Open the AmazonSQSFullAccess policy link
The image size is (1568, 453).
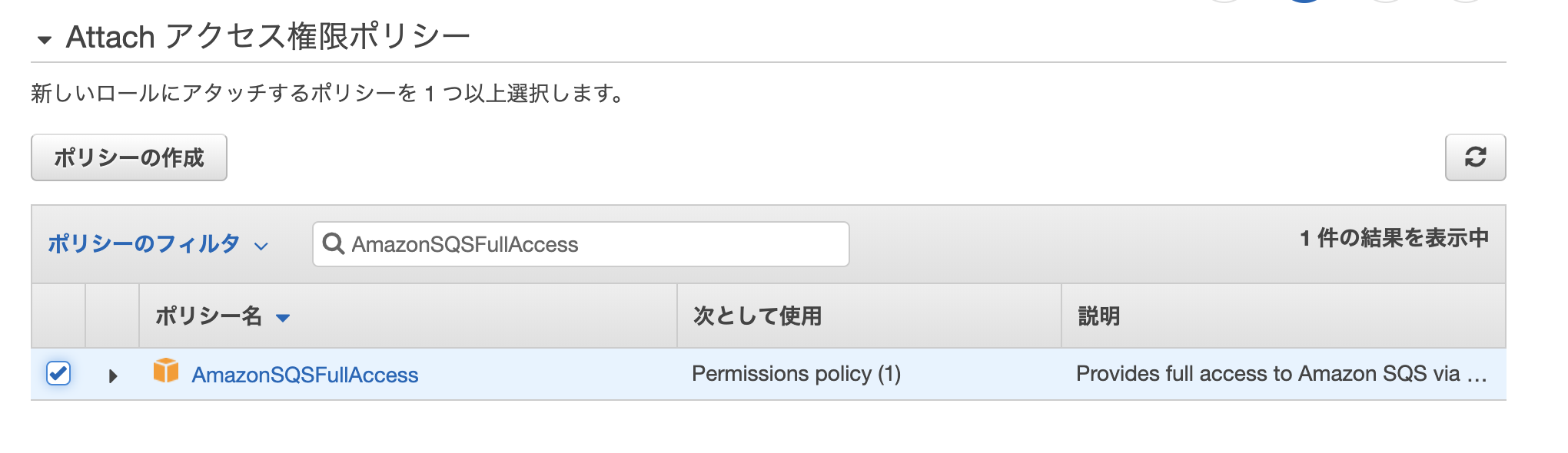coord(306,375)
